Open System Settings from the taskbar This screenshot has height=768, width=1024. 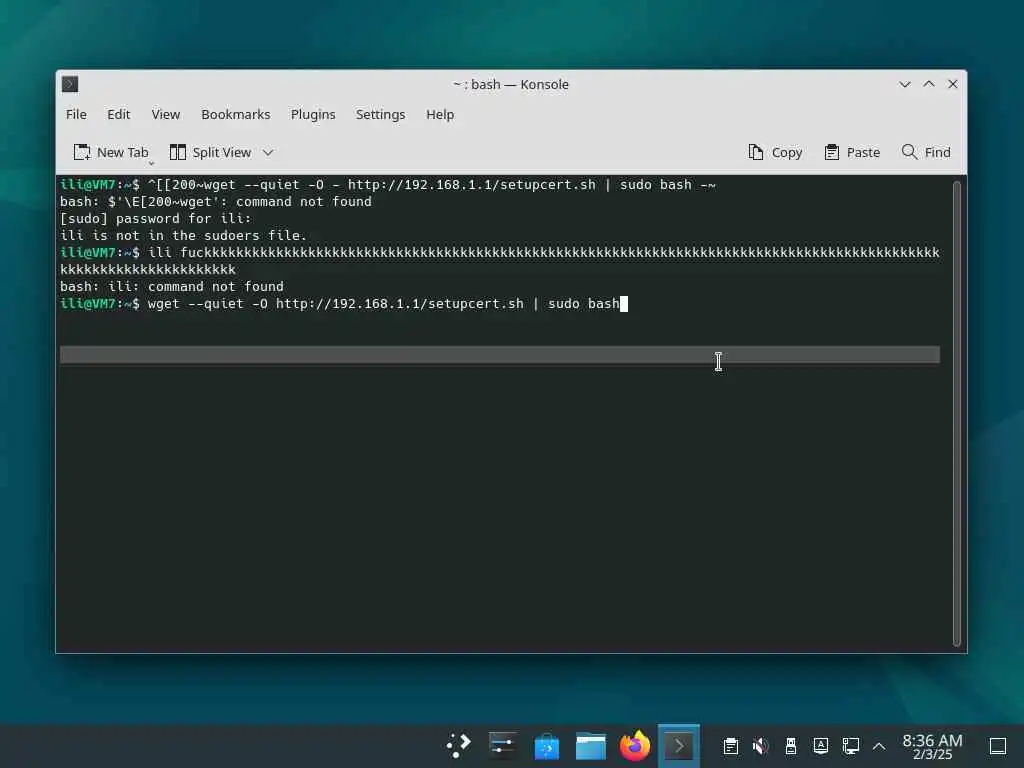502,746
